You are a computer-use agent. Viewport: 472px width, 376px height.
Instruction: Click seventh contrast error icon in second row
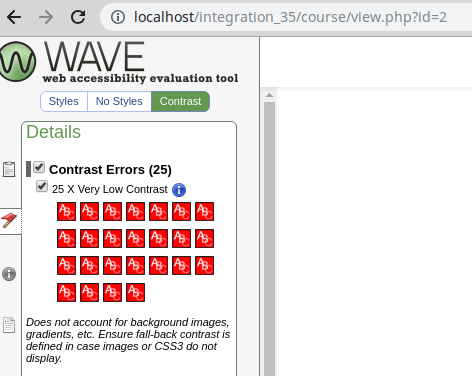click(204, 238)
